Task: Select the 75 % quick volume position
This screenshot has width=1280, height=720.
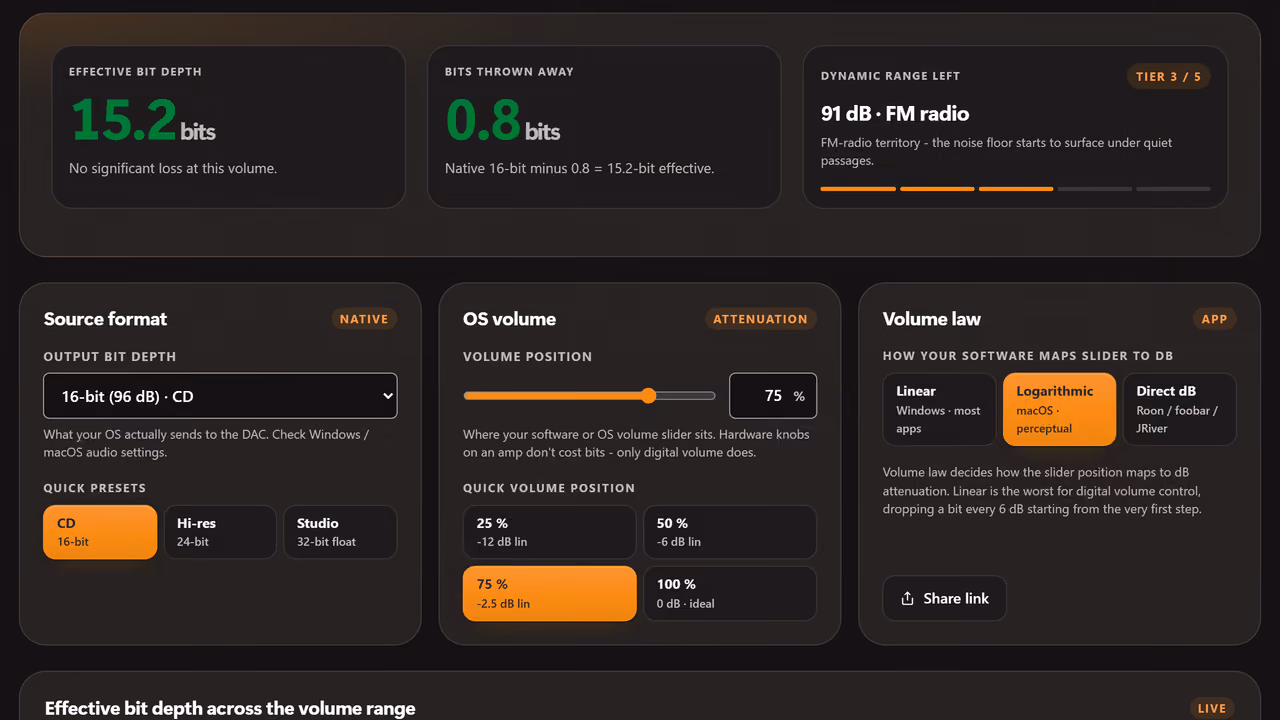Action: click(x=549, y=594)
